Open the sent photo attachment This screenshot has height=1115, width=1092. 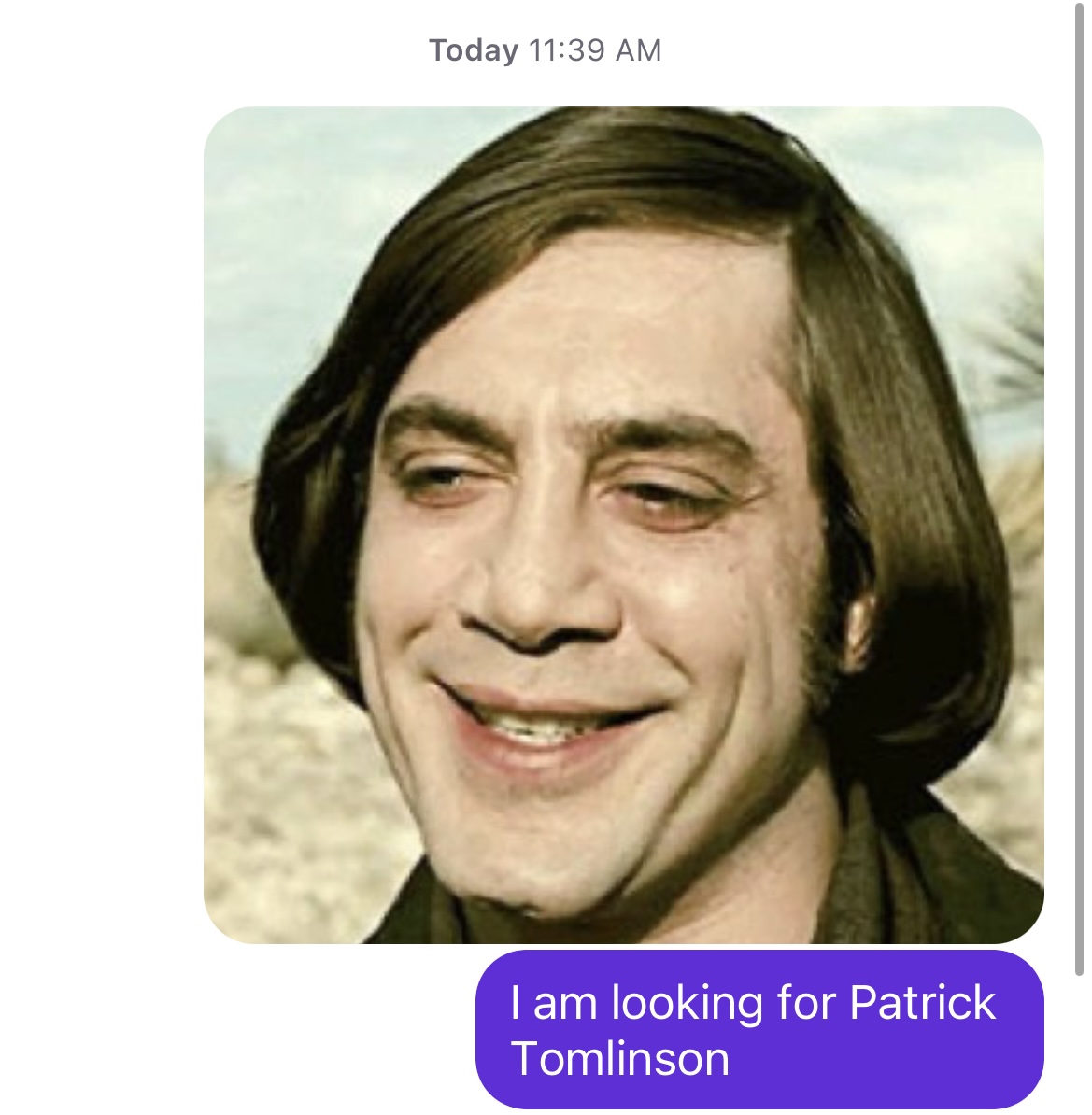(x=623, y=525)
